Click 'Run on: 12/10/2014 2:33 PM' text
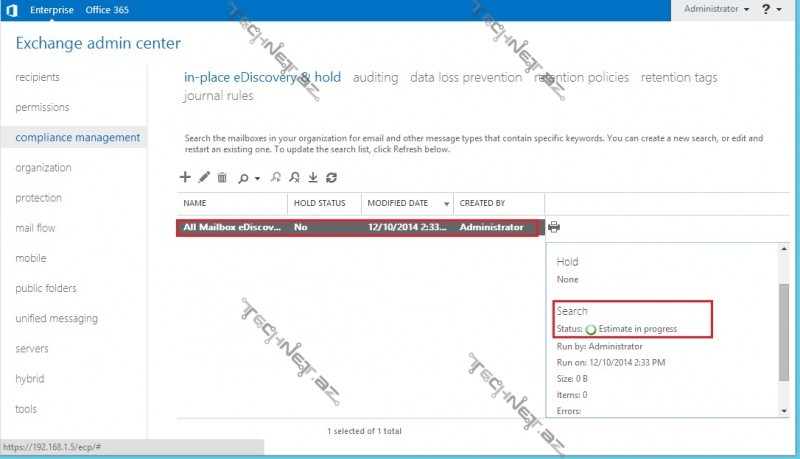The image size is (800, 459). (611, 363)
